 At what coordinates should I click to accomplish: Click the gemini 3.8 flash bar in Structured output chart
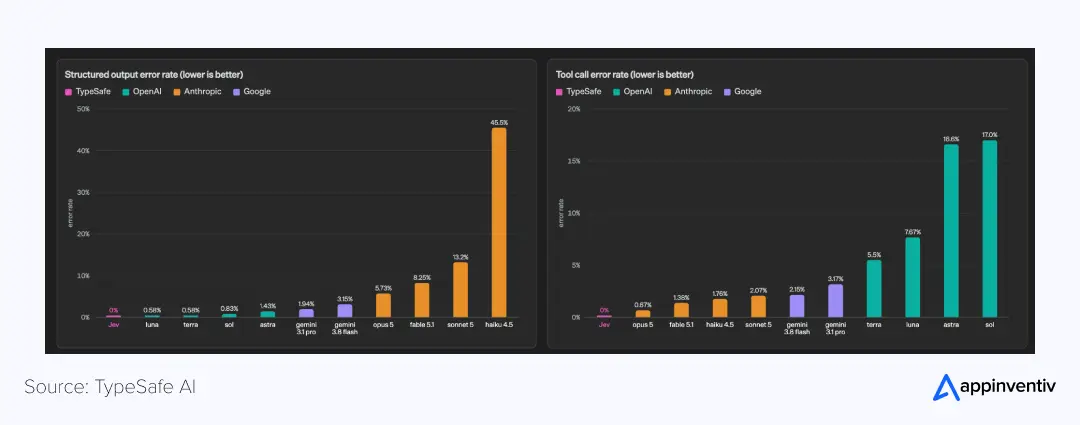point(344,311)
